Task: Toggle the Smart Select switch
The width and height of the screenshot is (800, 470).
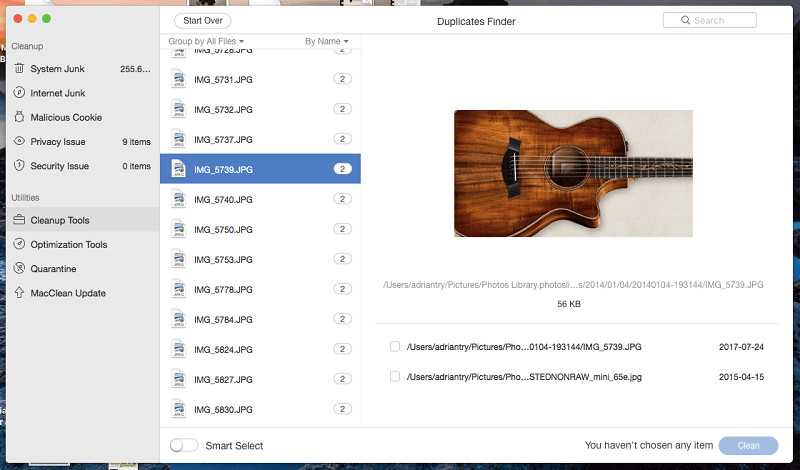Action: [x=184, y=446]
